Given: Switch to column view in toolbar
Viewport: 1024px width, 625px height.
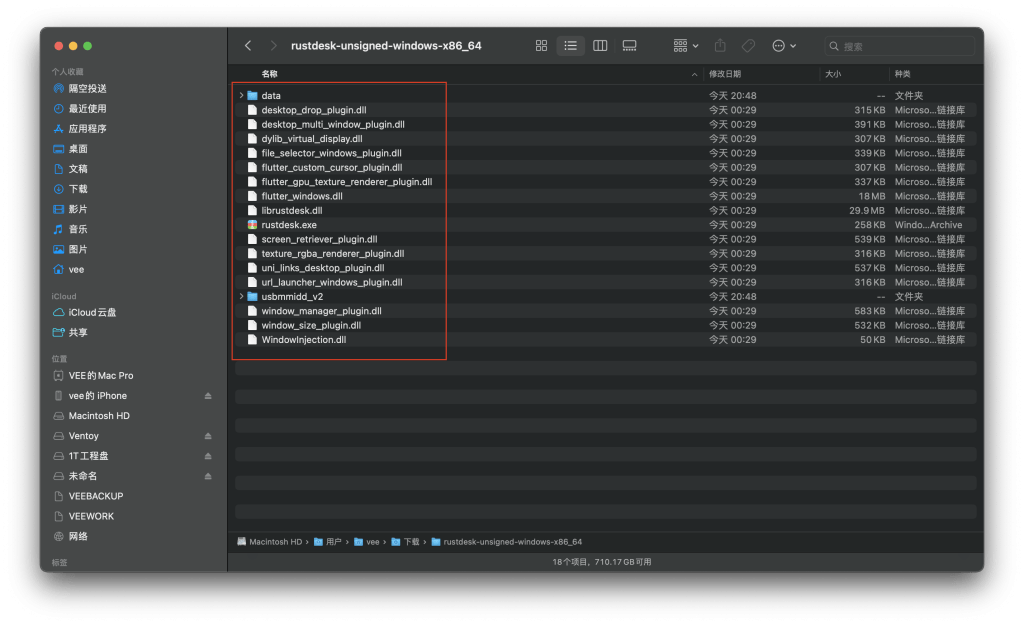Looking at the screenshot, I should pyautogui.click(x=600, y=46).
